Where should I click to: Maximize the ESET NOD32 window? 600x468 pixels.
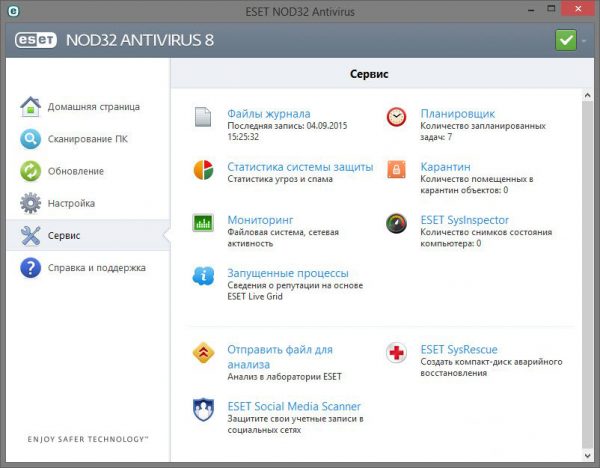tap(551, 9)
